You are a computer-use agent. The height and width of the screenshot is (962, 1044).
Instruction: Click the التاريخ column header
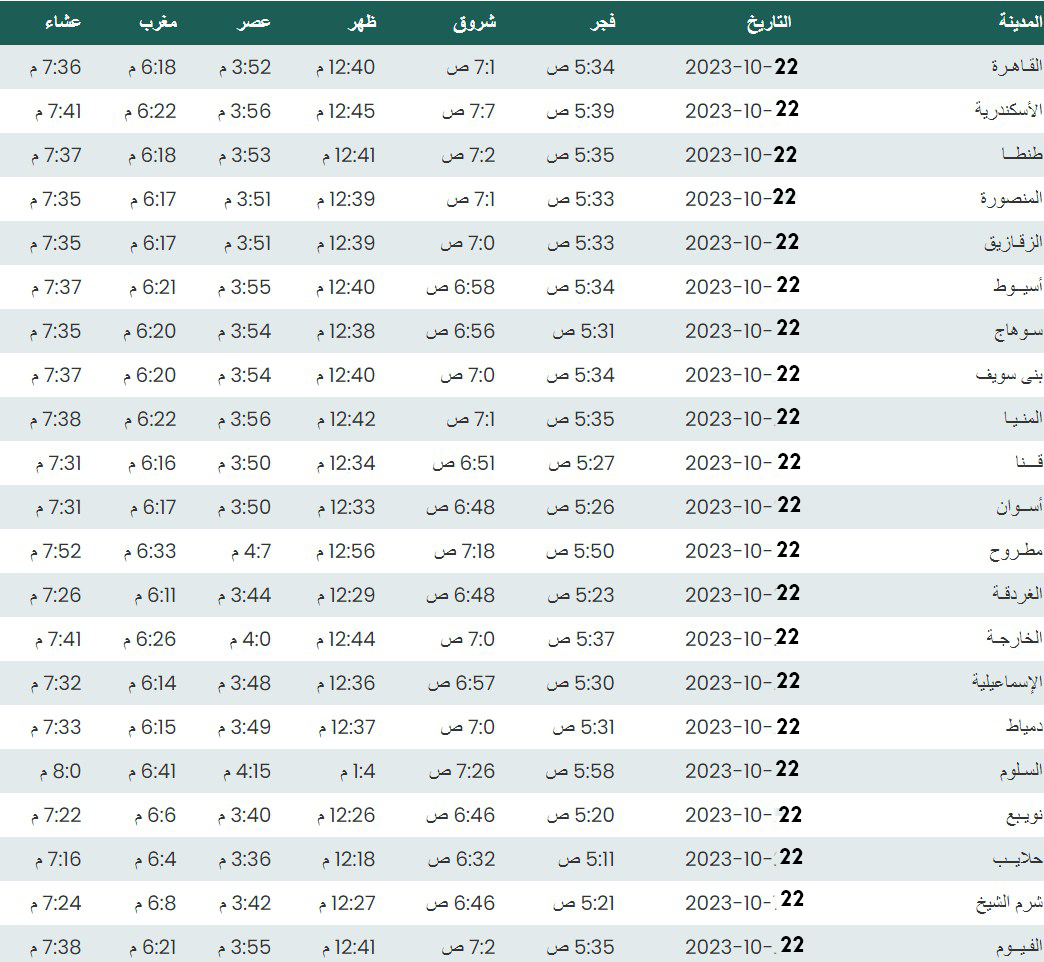[x=768, y=21]
